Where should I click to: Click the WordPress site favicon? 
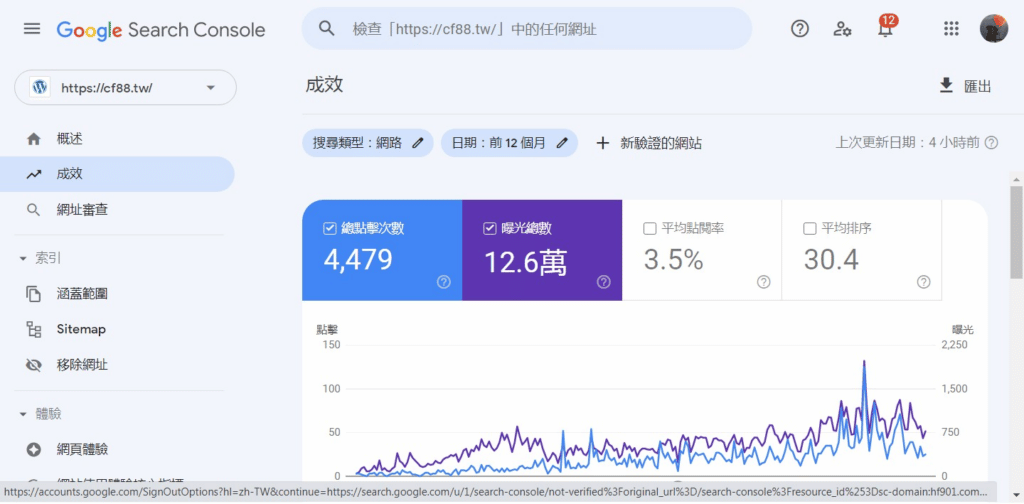pyautogui.click(x=40, y=87)
